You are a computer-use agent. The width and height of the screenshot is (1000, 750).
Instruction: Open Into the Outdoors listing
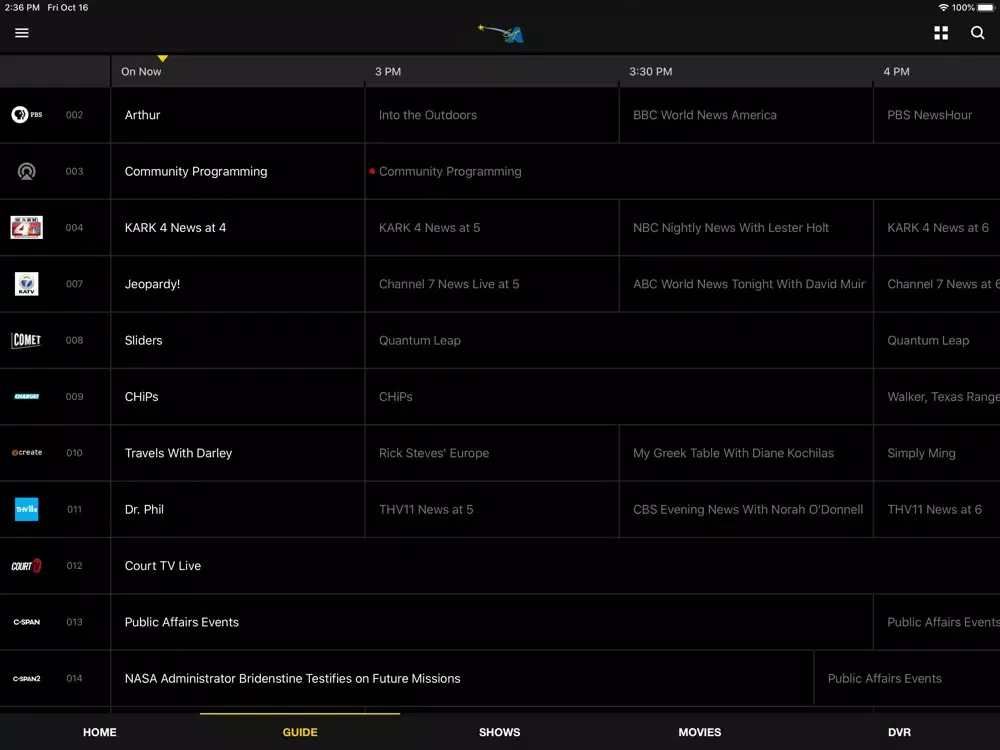(x=492, y=115)
